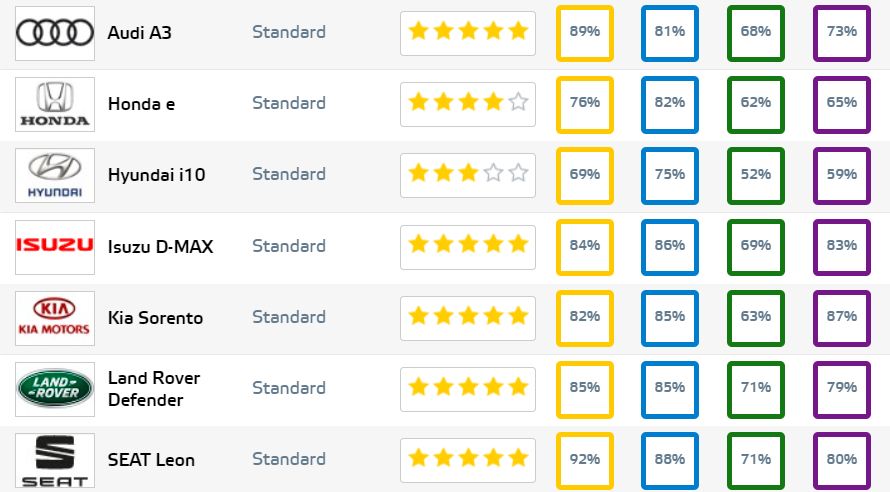The image size is (890, 492).
Task: Click the Hyundai i10 three-star rating
Action: click(x=467, y=174)
